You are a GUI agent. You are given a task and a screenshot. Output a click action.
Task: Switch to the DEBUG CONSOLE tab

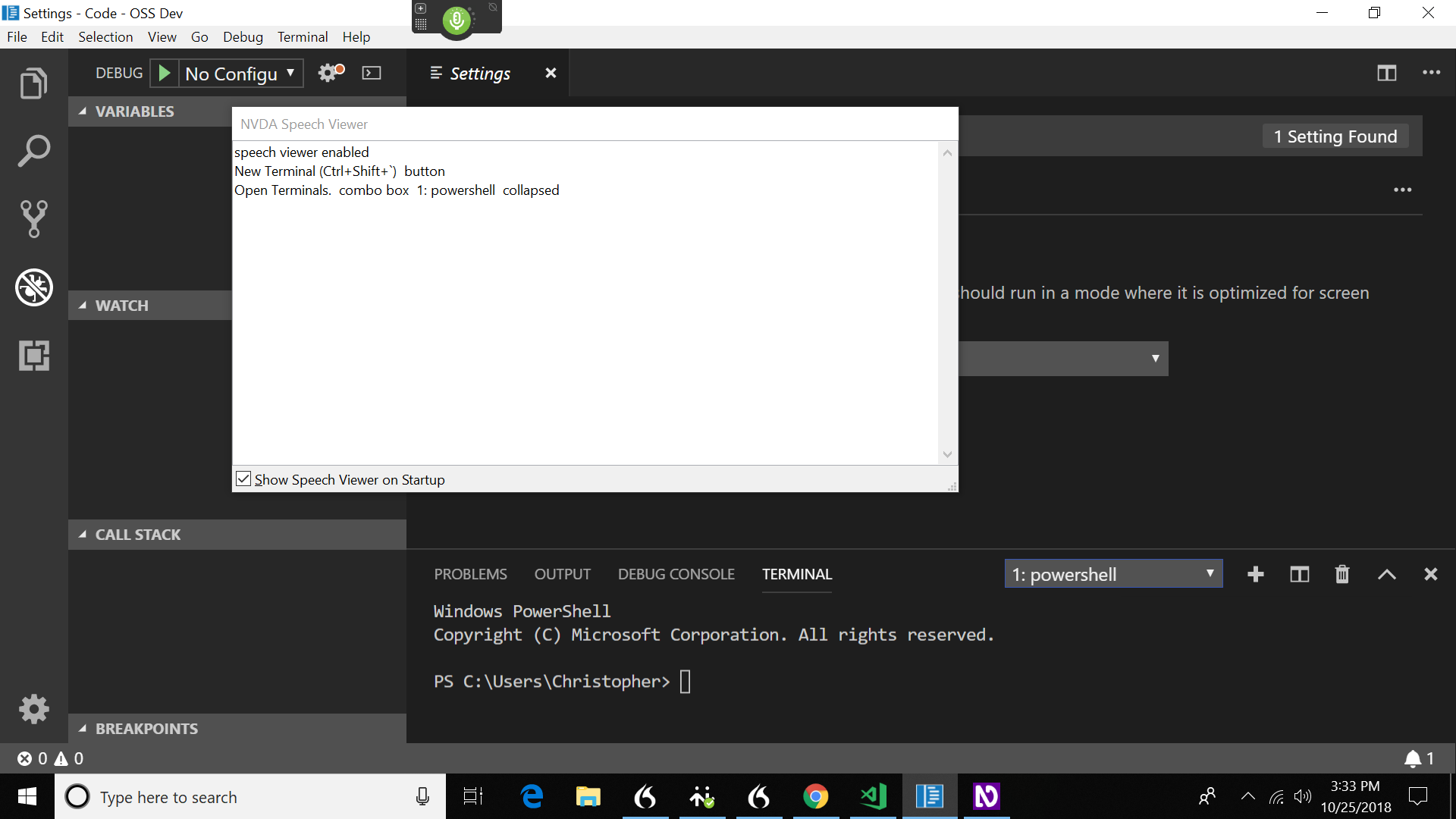[x=676, y=574]
